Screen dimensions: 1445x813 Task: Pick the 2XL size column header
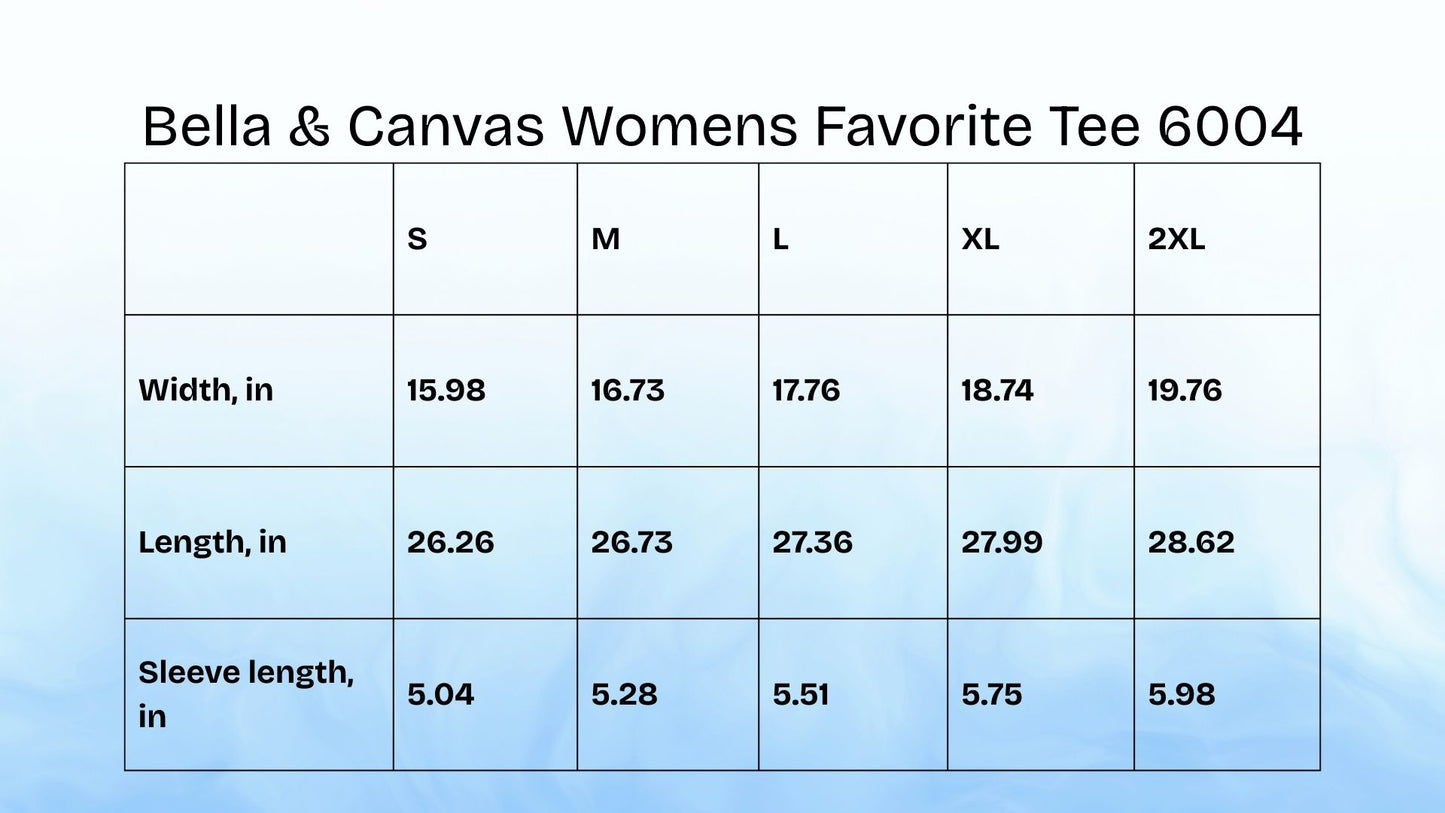(1176, 240)
